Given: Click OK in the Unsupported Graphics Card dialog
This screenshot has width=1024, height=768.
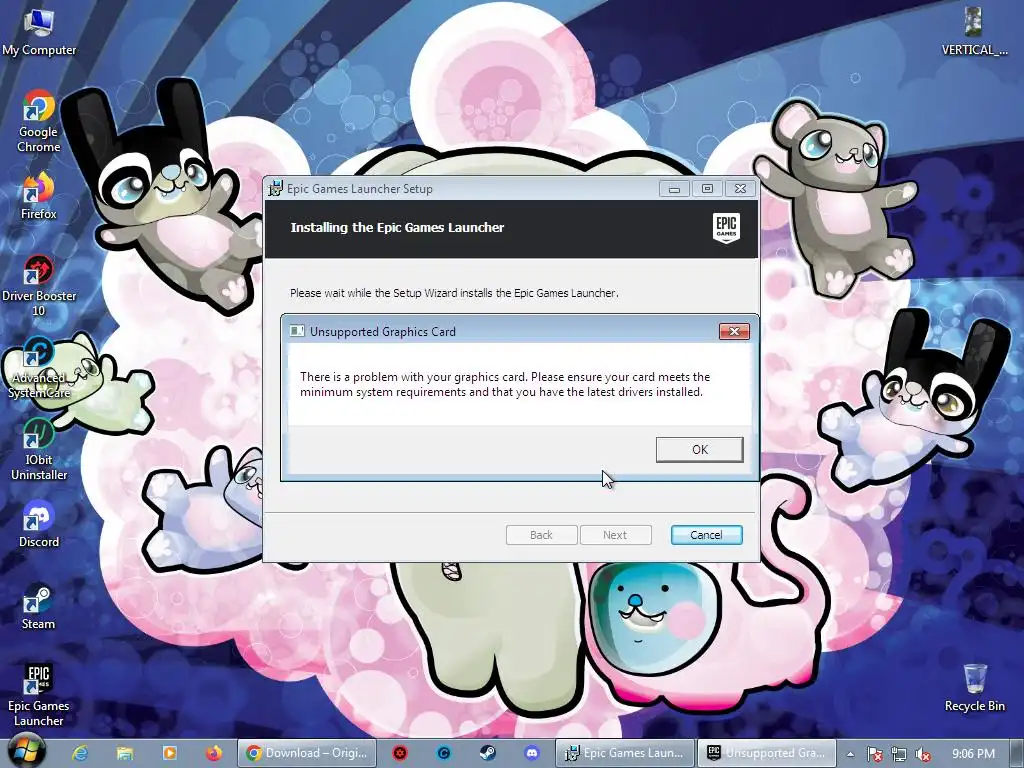Looking at the screenshot, I should click(x=699, y=449).
